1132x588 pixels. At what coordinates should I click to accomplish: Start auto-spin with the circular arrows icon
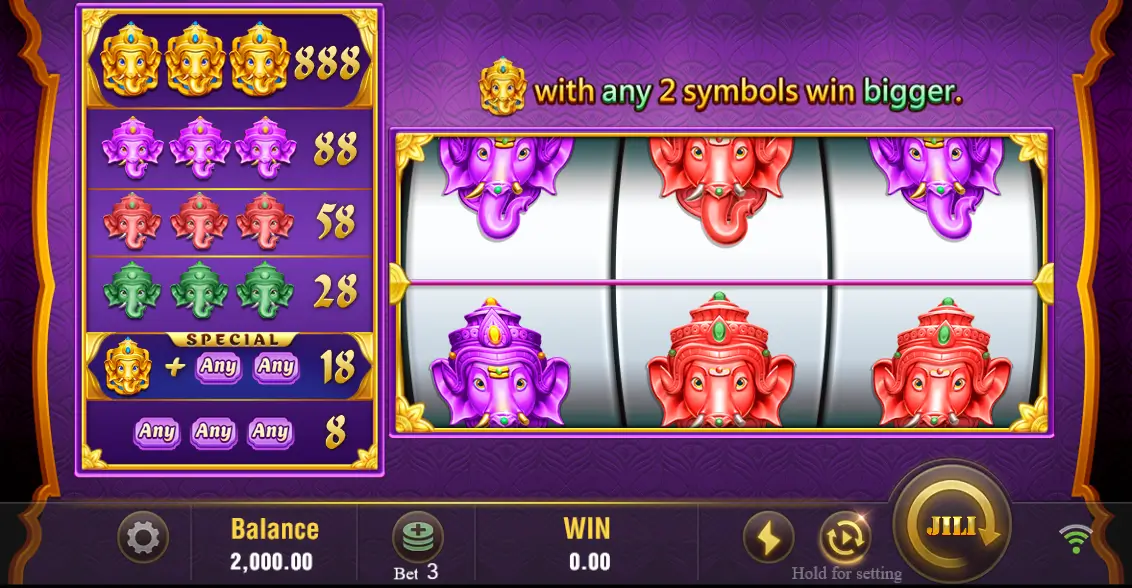[845, 537]
